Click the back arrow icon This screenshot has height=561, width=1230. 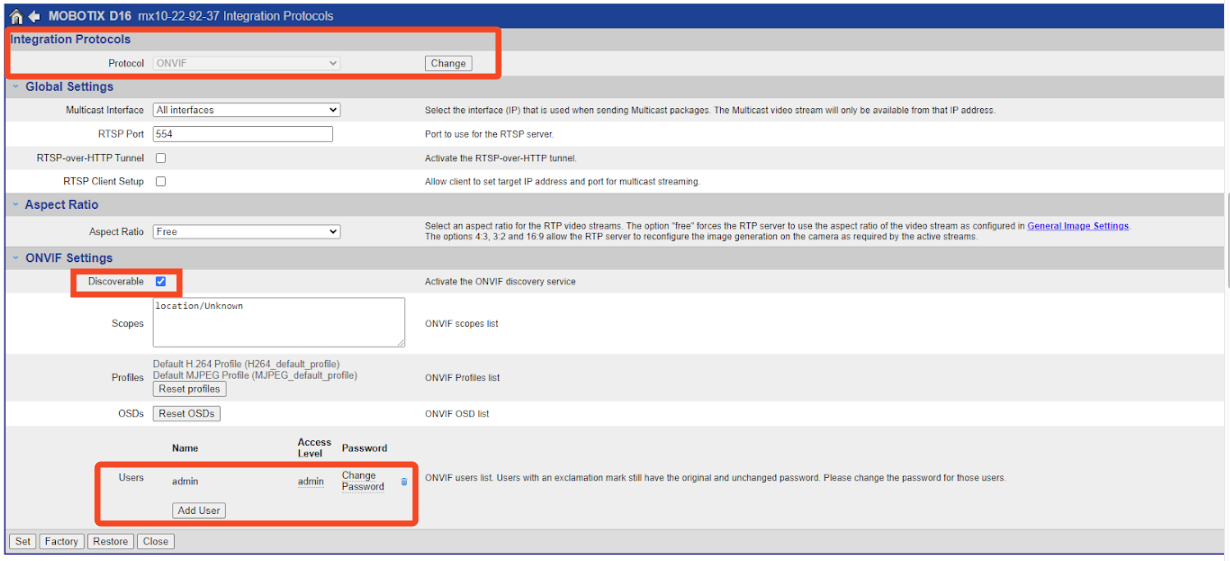[x=34, y=16]
